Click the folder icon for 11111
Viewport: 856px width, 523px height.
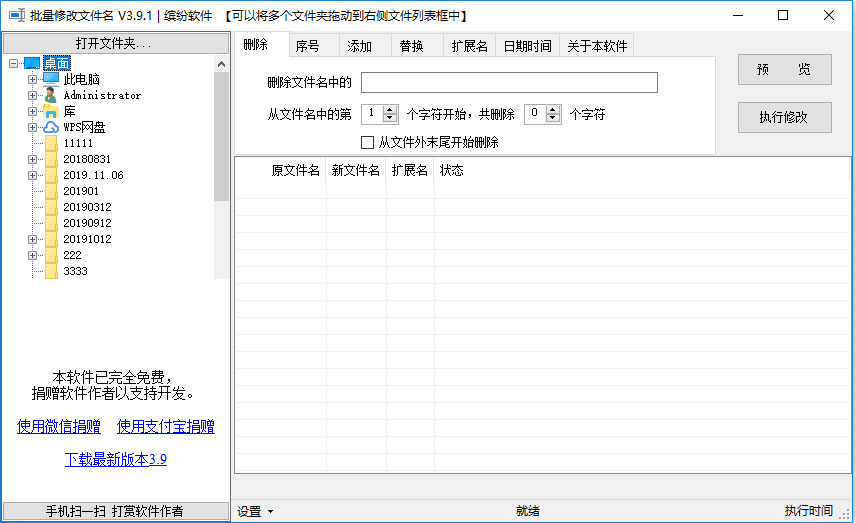(51, 143)
